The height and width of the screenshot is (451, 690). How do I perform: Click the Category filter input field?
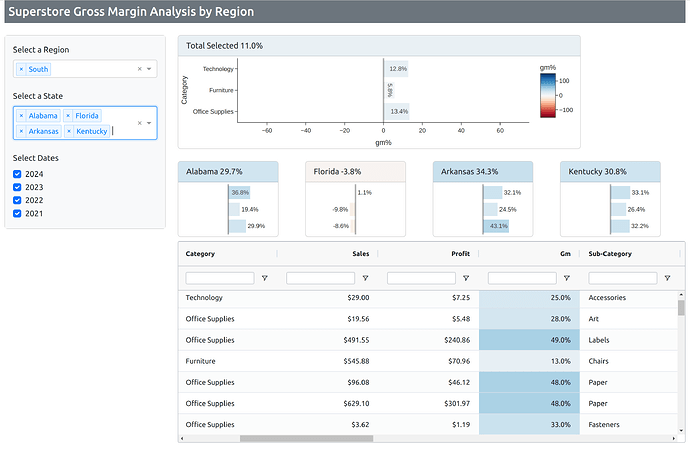220,278
